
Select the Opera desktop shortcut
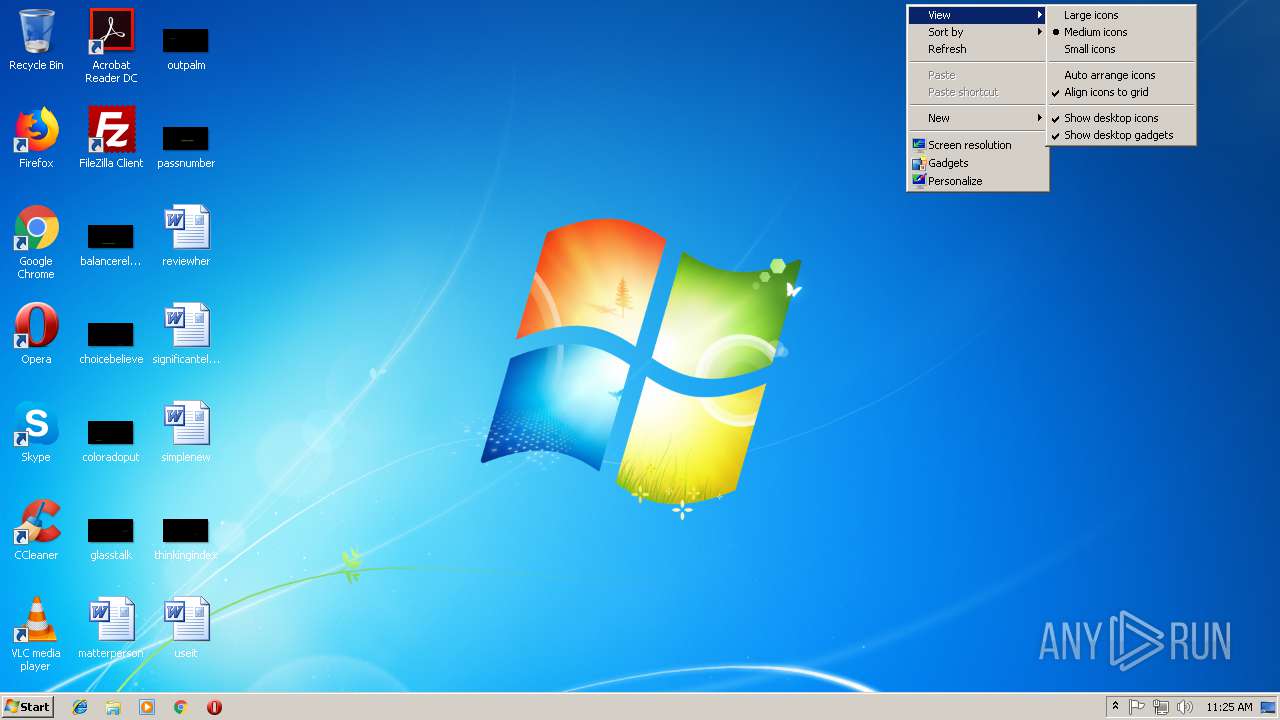pos(36,334)
